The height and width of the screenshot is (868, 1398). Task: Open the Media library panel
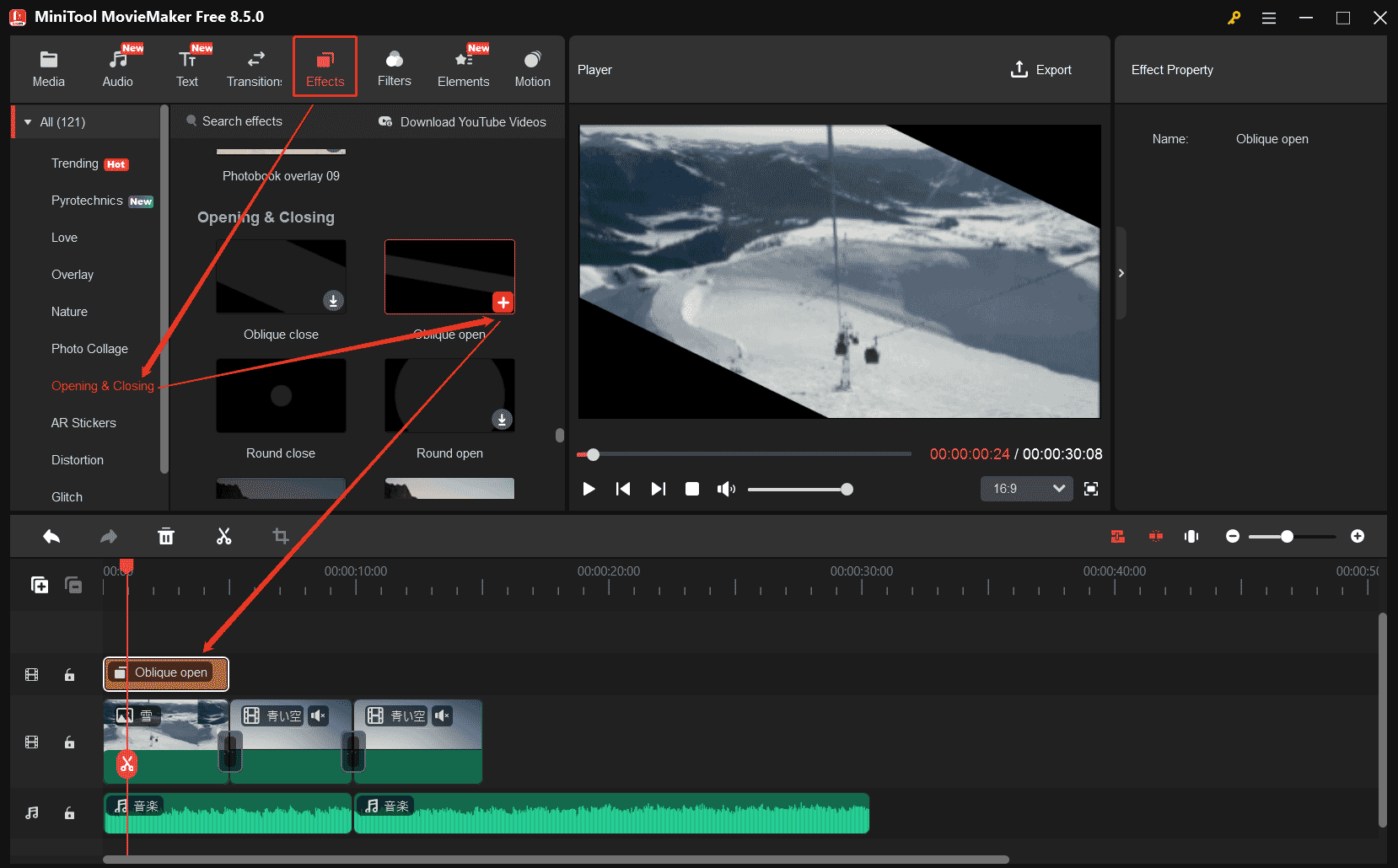click(x=48, y=67)
